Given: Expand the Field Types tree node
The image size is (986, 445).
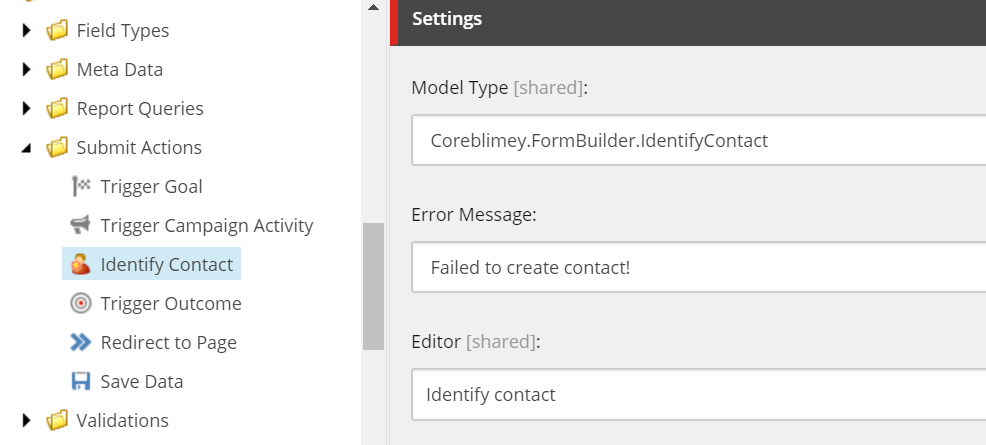Looking at the screenshot, I should 26,30.
